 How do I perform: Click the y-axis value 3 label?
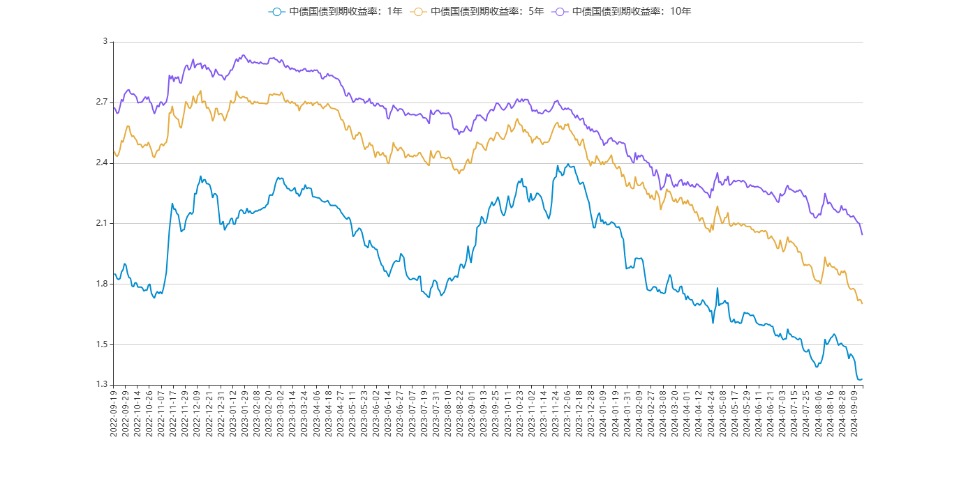pyautogui.click(x=104, y=42)
